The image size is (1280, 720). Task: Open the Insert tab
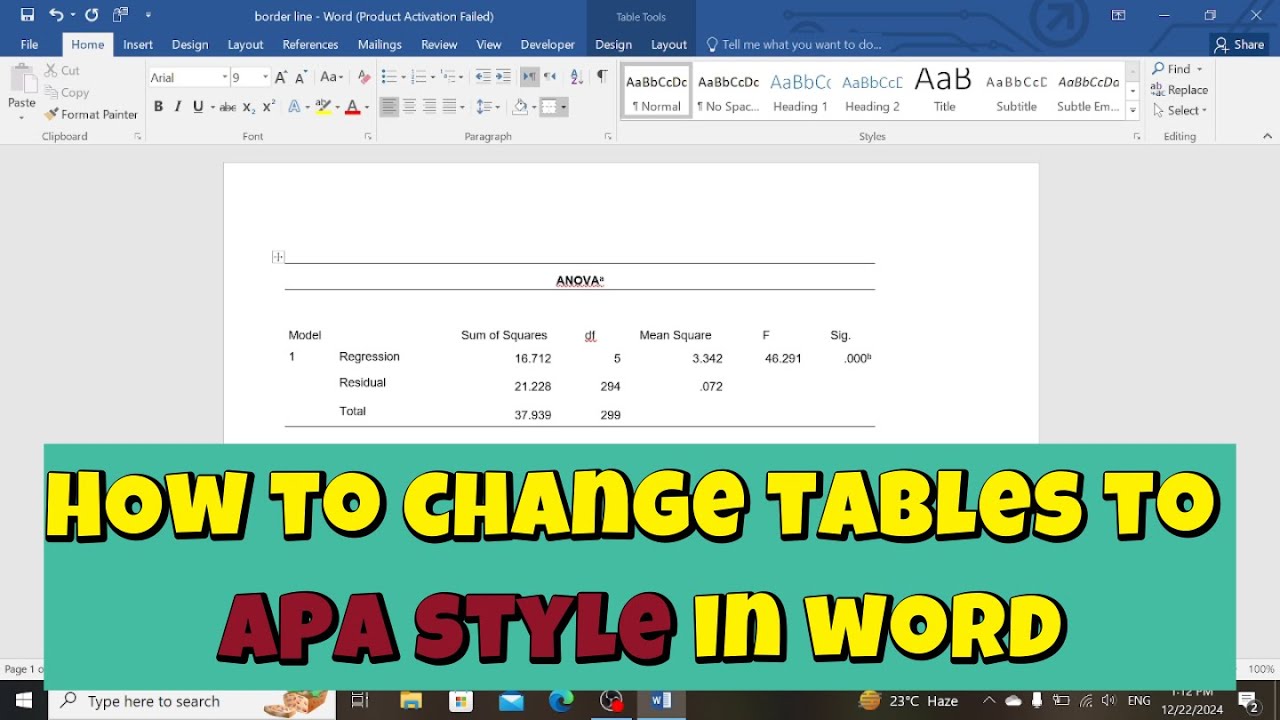tap(138, 45)
